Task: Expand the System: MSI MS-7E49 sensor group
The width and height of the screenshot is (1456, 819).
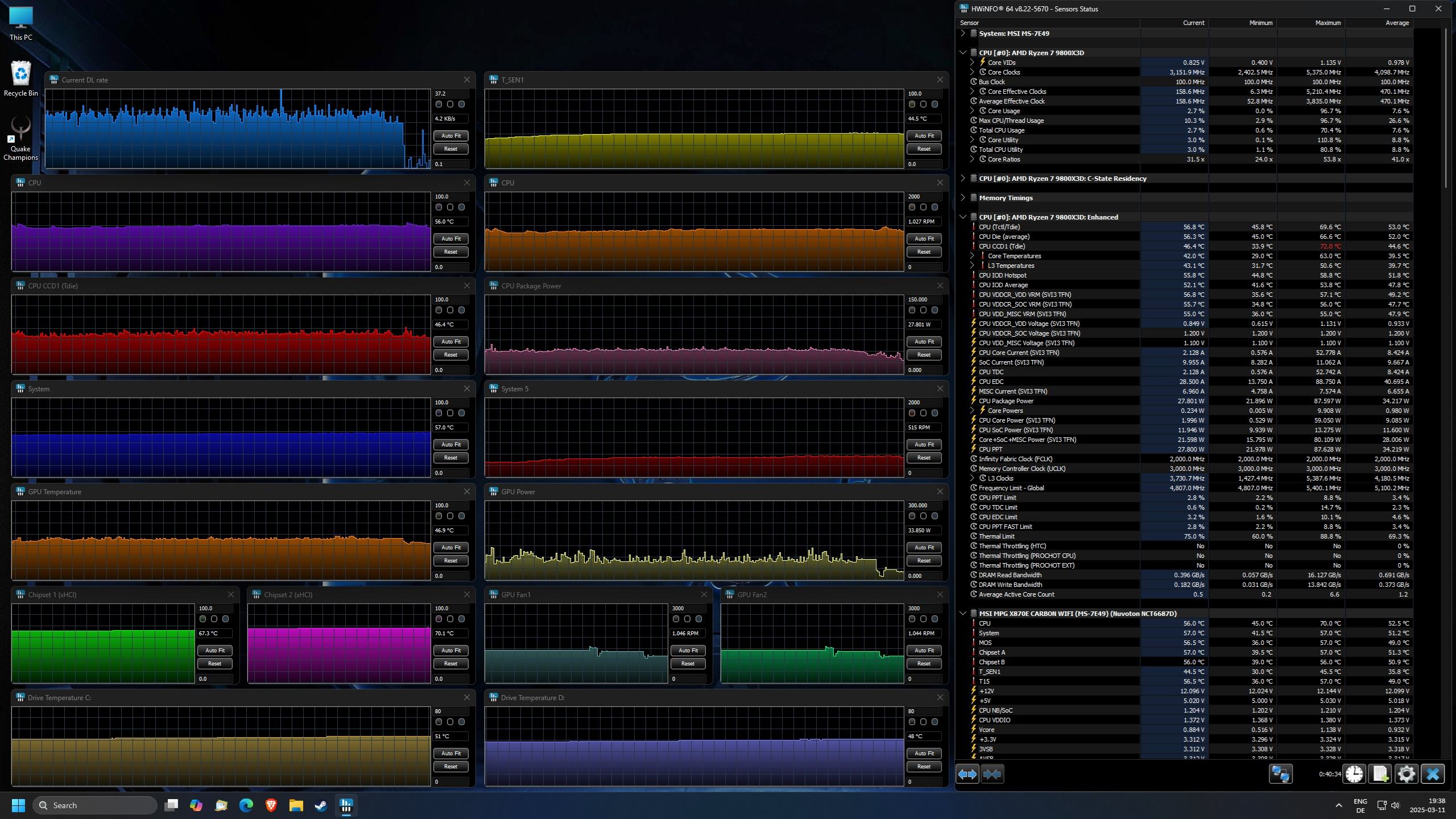Action: [963, 33]
